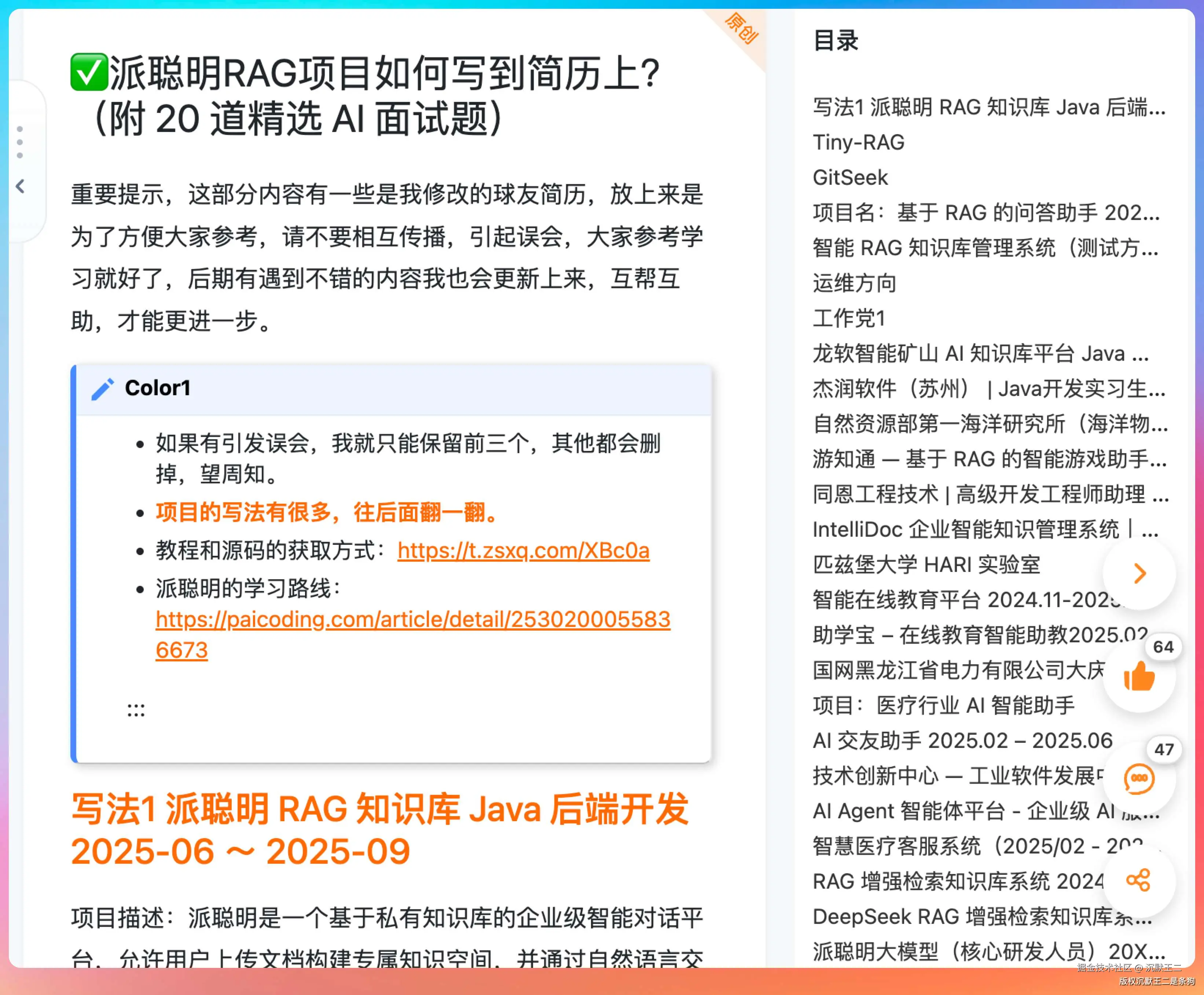Go to Tiny-RAG in the table of contents
The height and width of the screenshot is (995, 1204).
858,142
